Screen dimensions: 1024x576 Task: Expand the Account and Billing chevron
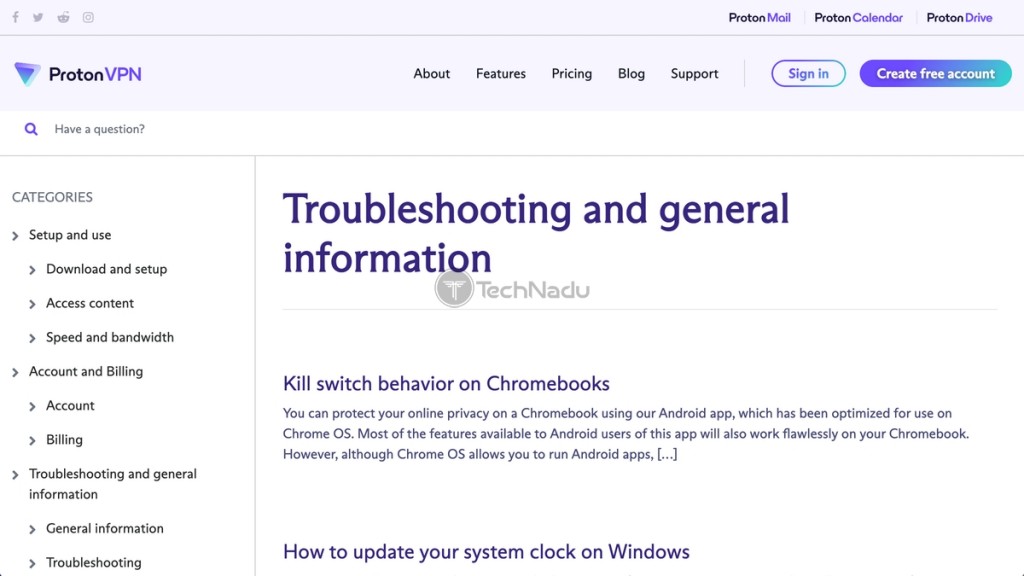tap(15, 372)
